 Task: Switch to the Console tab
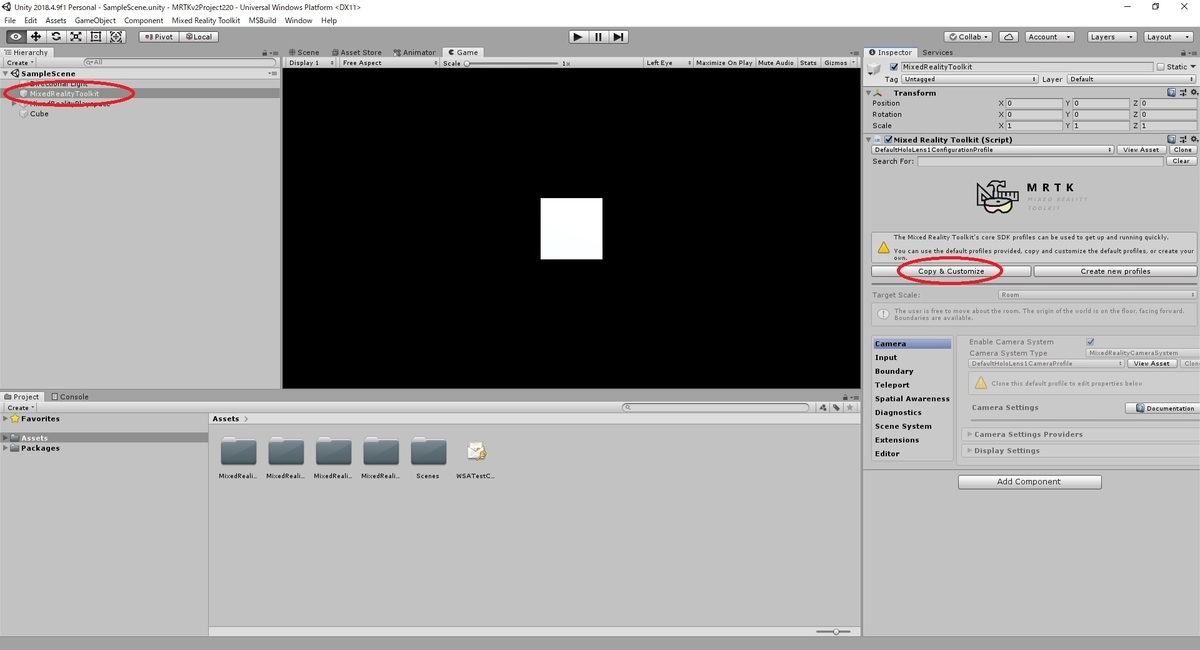click(70, 396)
